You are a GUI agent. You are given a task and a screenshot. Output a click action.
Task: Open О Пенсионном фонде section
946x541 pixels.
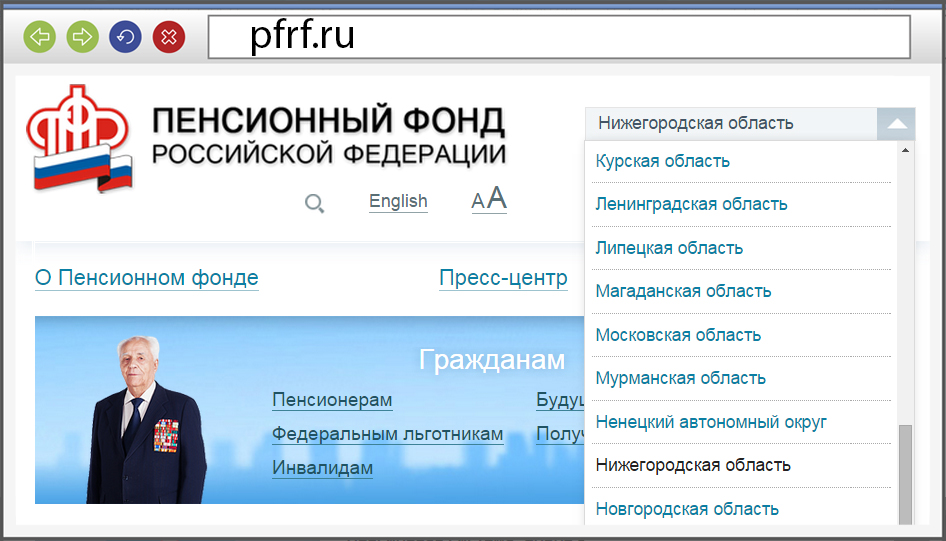coord(147,278)
